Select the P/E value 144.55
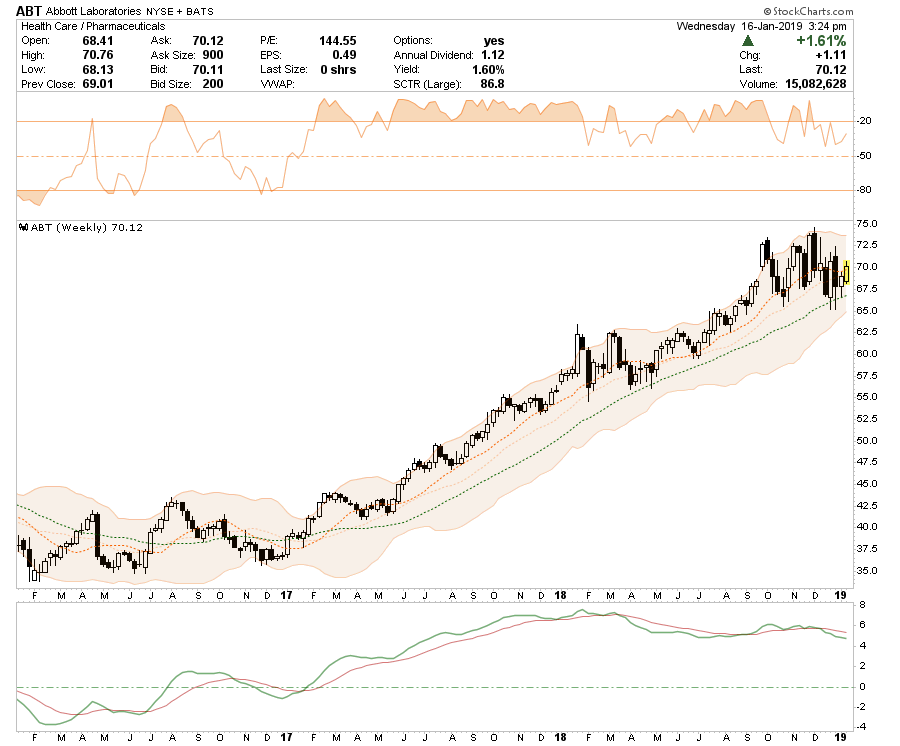This screenshot has height=746, width=900. click(x=338, y=41)
